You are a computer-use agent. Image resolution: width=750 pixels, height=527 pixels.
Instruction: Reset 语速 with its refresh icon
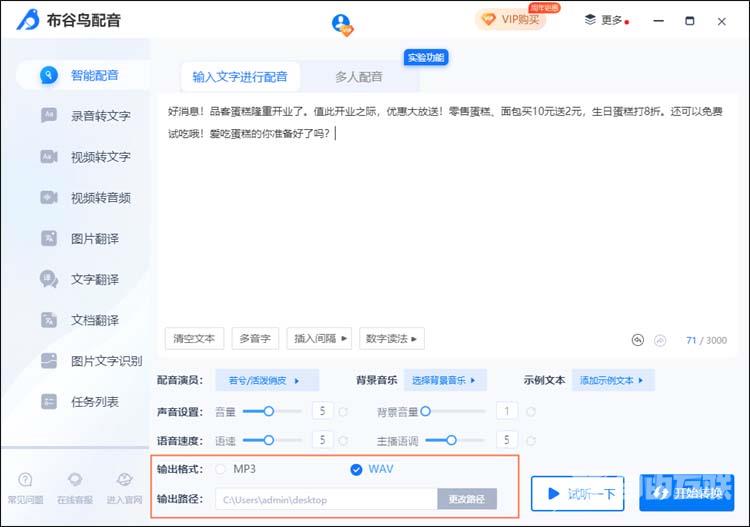343,440
